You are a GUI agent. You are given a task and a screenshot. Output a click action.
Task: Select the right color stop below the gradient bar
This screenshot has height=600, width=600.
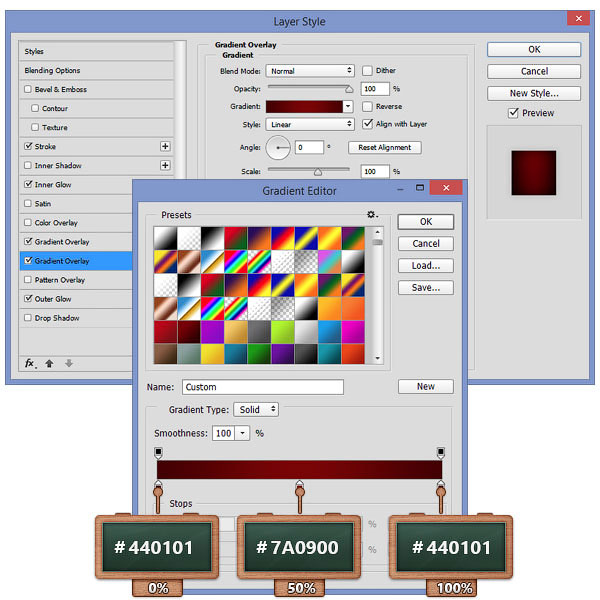tap(441, 485)
